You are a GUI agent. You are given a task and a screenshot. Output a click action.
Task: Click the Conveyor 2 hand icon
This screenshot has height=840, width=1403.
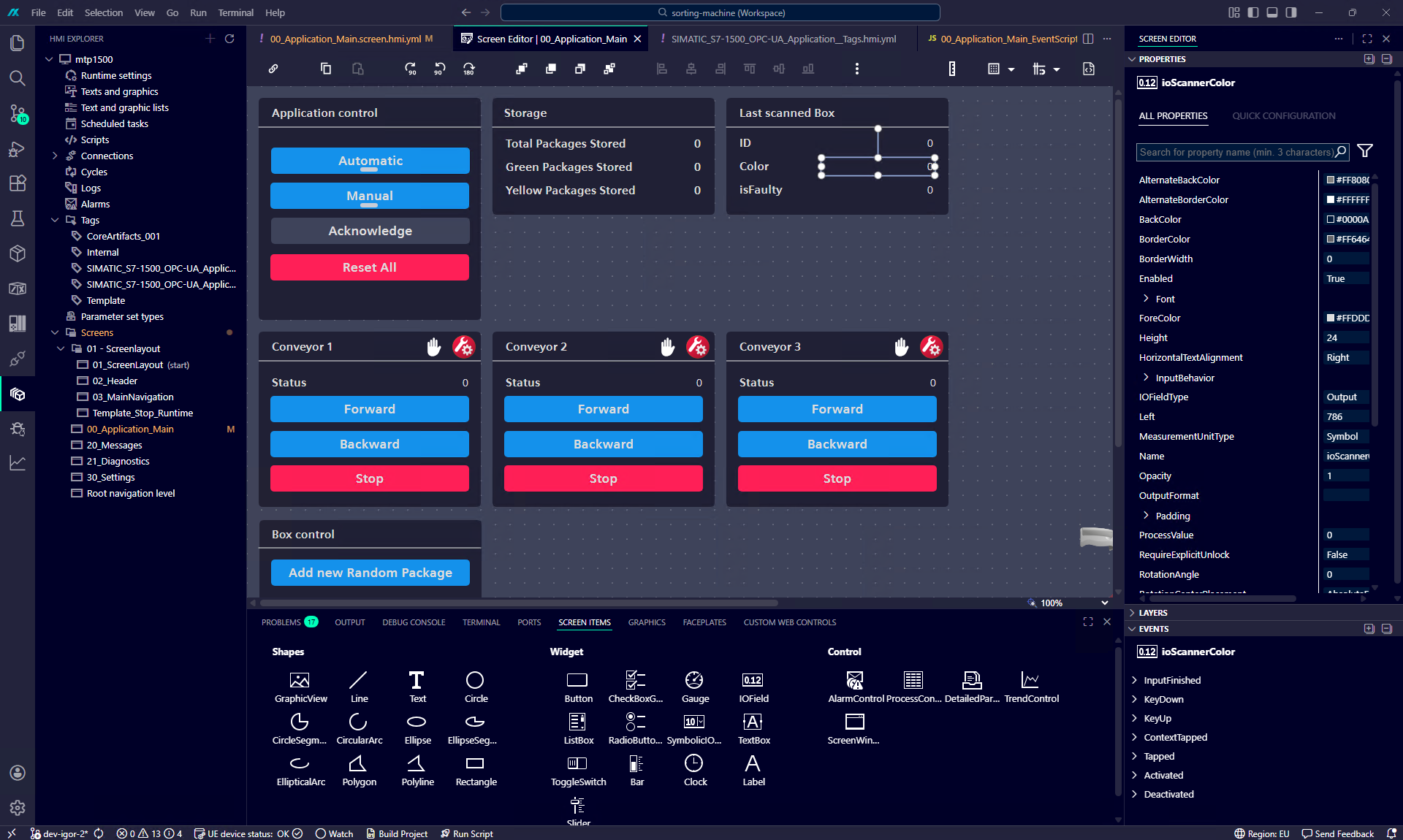[x=668, y=347]
